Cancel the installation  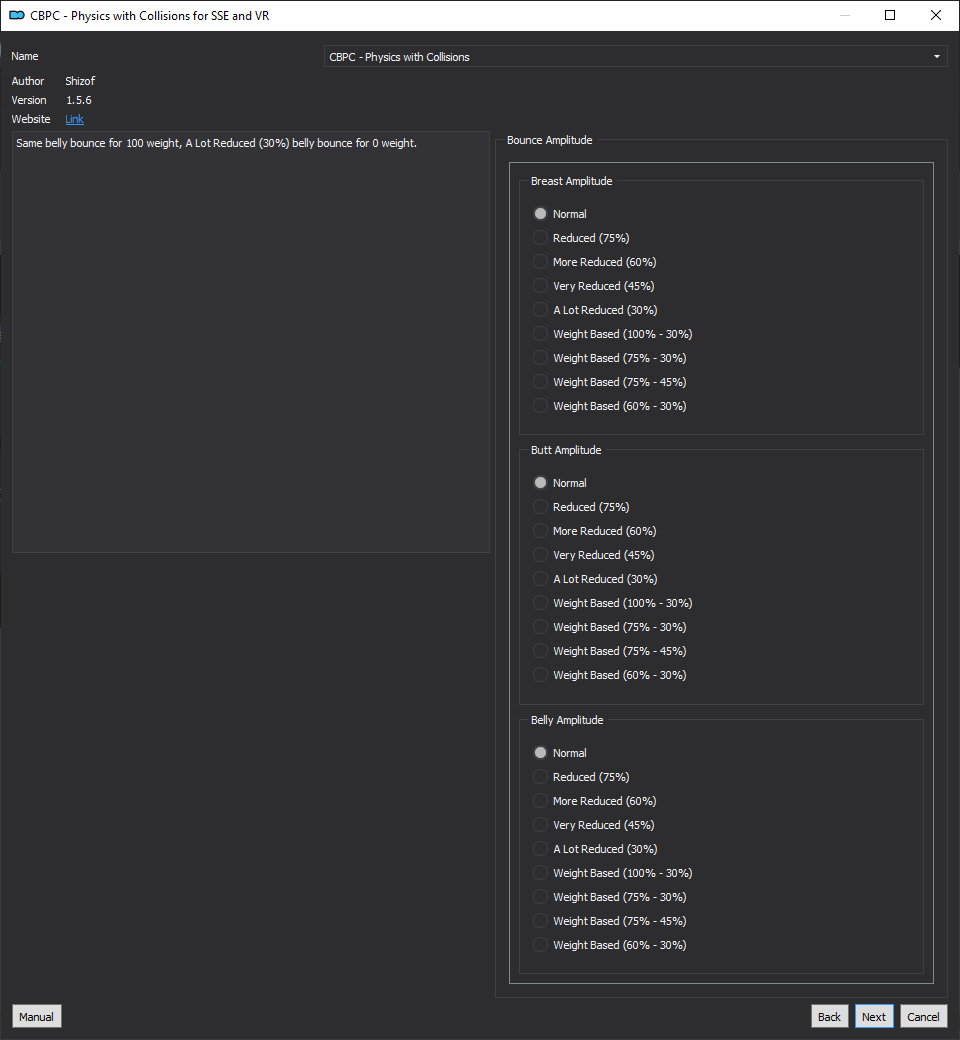coord(923,1017)
